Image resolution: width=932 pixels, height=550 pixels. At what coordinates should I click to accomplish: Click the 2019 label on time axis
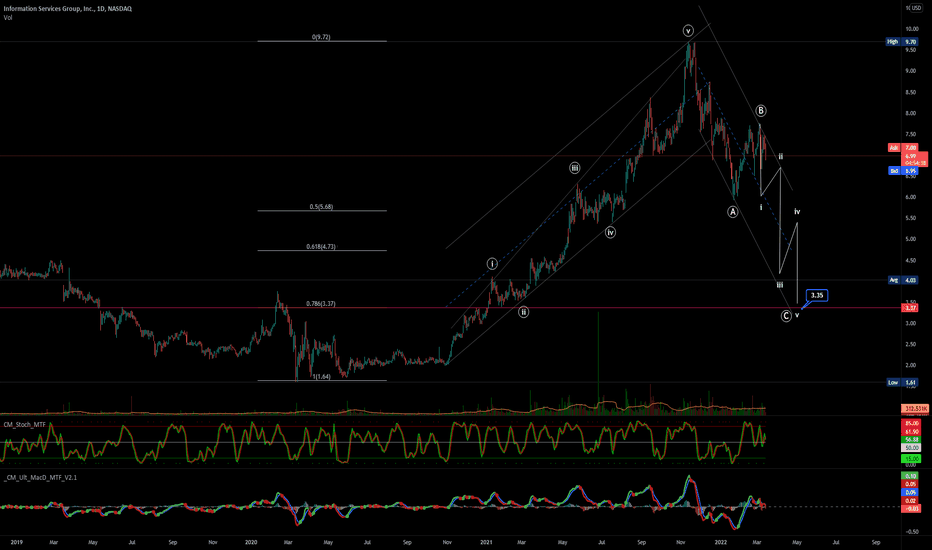tap(17, 542)
